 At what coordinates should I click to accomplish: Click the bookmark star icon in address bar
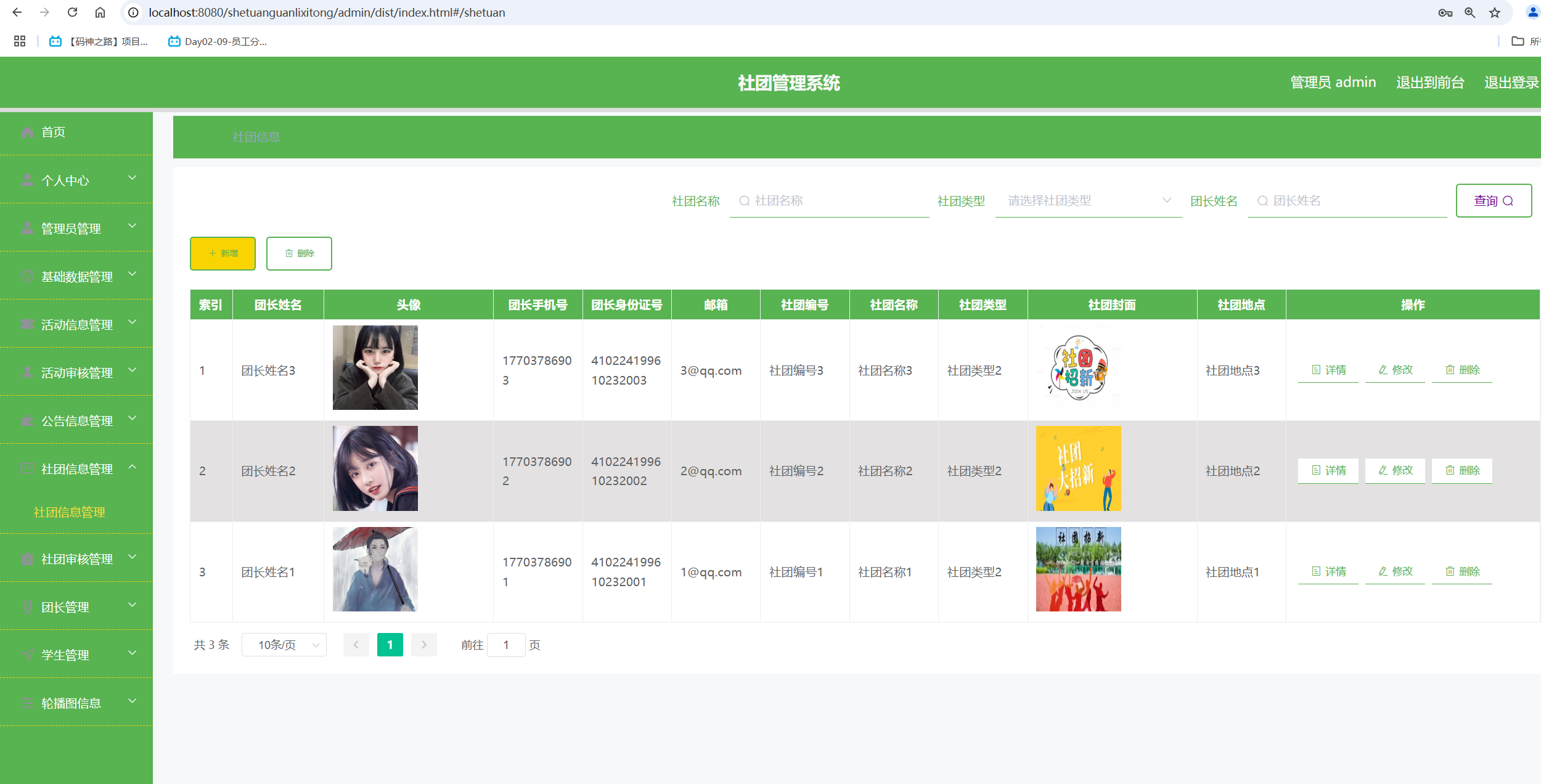1494,12
